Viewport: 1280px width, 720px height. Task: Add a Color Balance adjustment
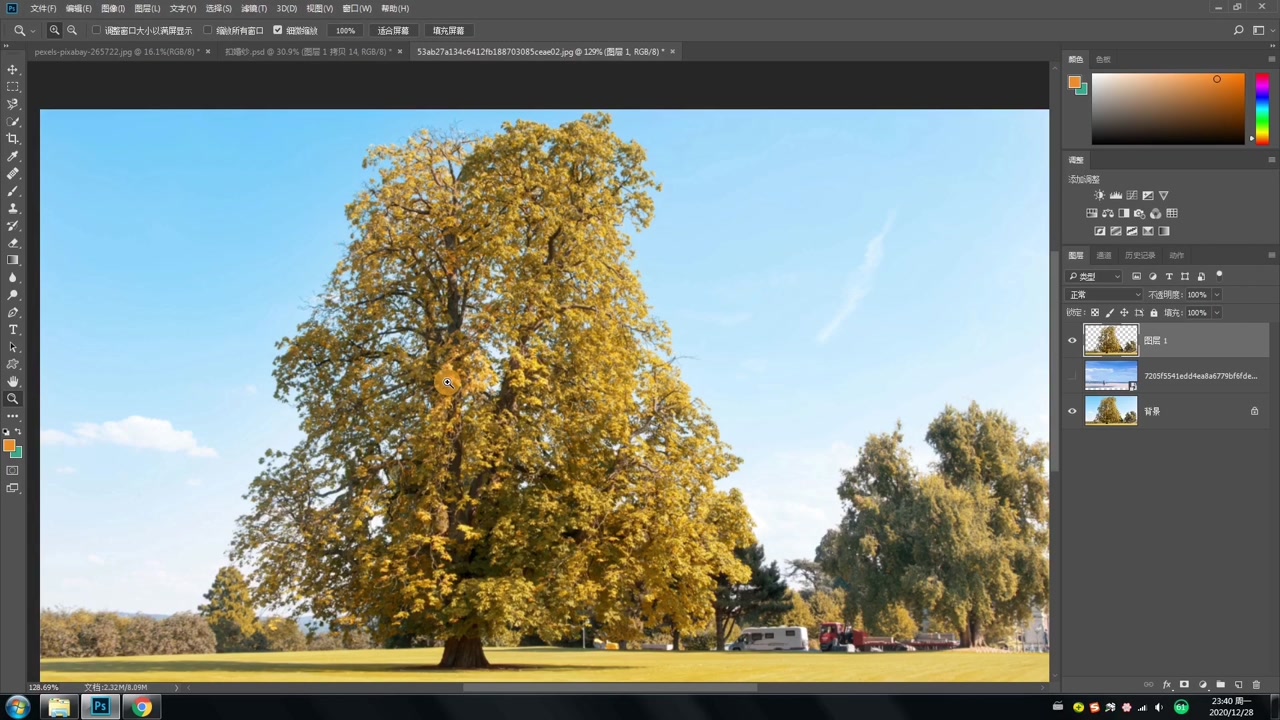tap(1108, 214)
